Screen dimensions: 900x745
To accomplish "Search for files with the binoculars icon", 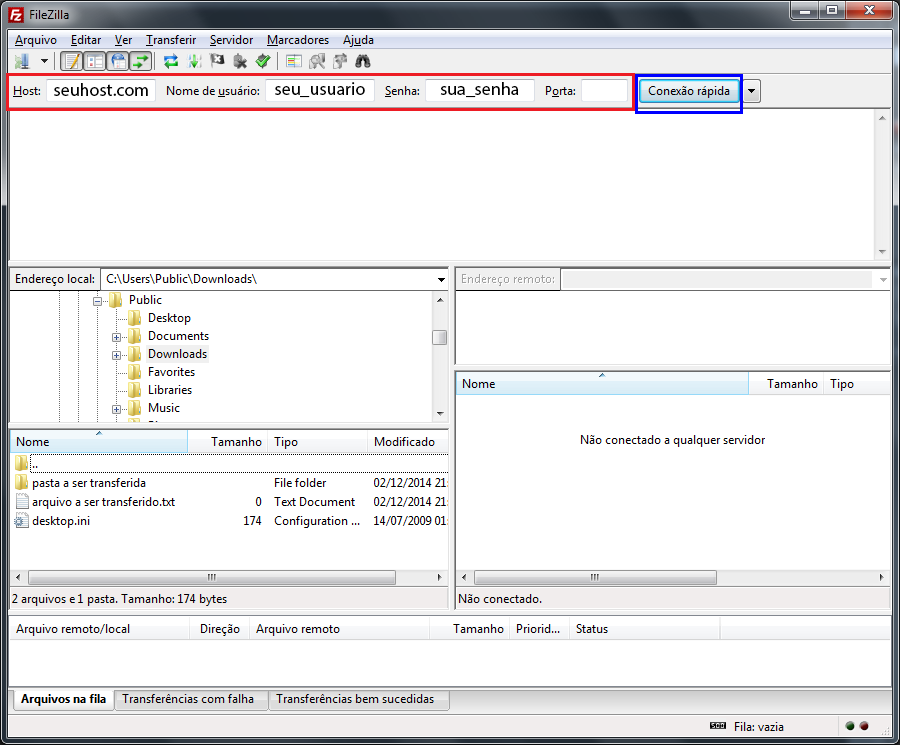I will point(363,61).
